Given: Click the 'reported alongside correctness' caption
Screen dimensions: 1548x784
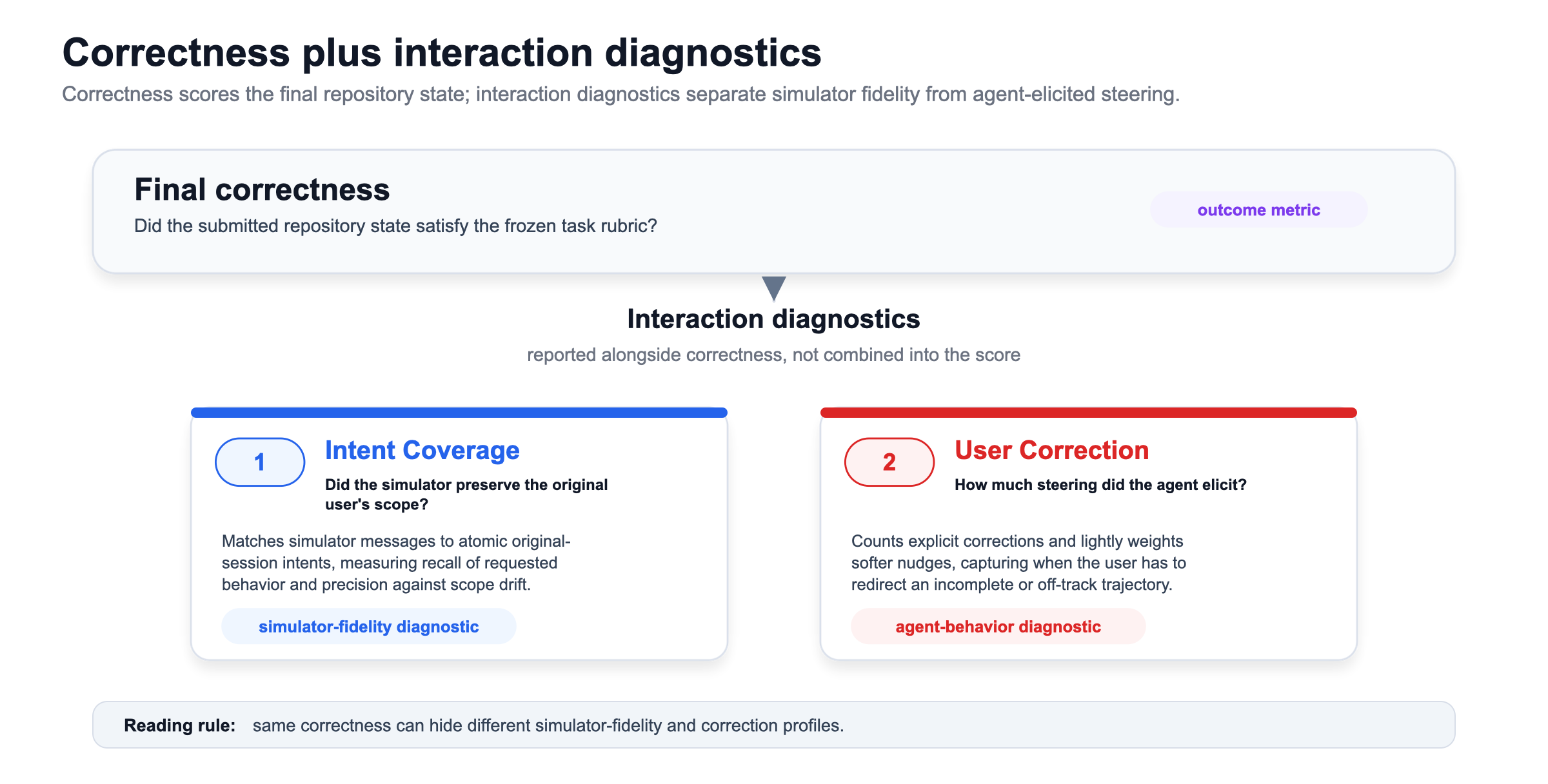Looking at the screenshot, I should (773, 355).
